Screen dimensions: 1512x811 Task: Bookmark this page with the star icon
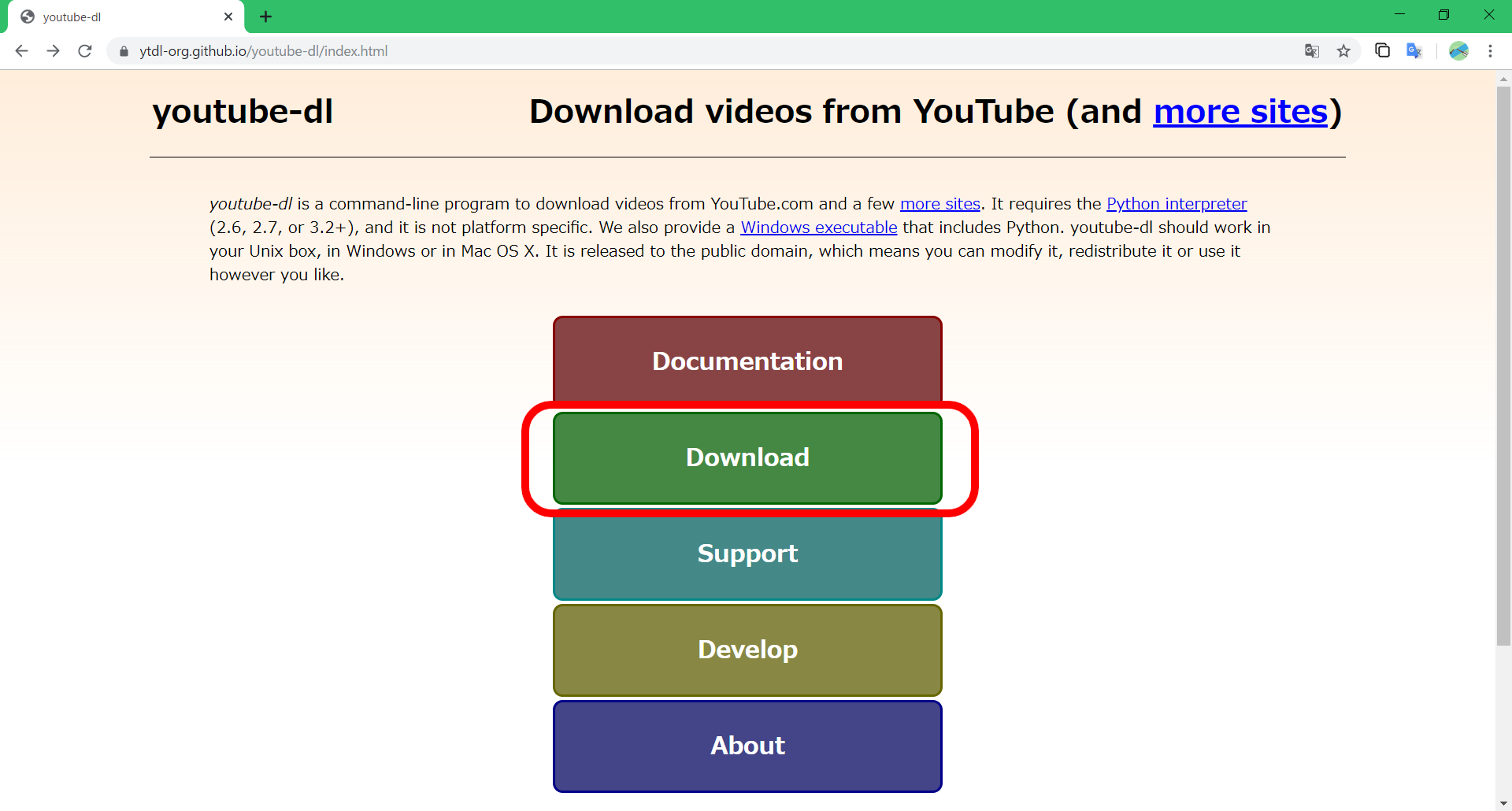pos(1343,51)
